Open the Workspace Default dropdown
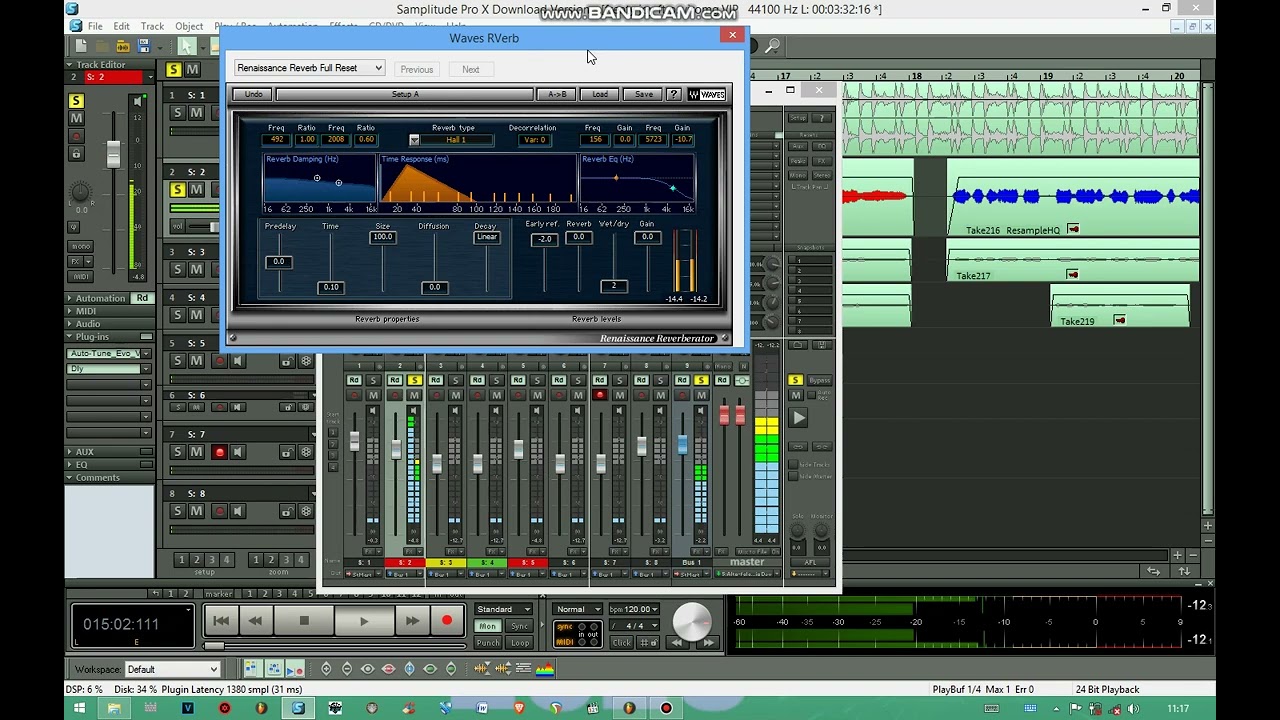Image resolution: width=1280 pixels, height=720 pixels. click(x=172, y=669)
